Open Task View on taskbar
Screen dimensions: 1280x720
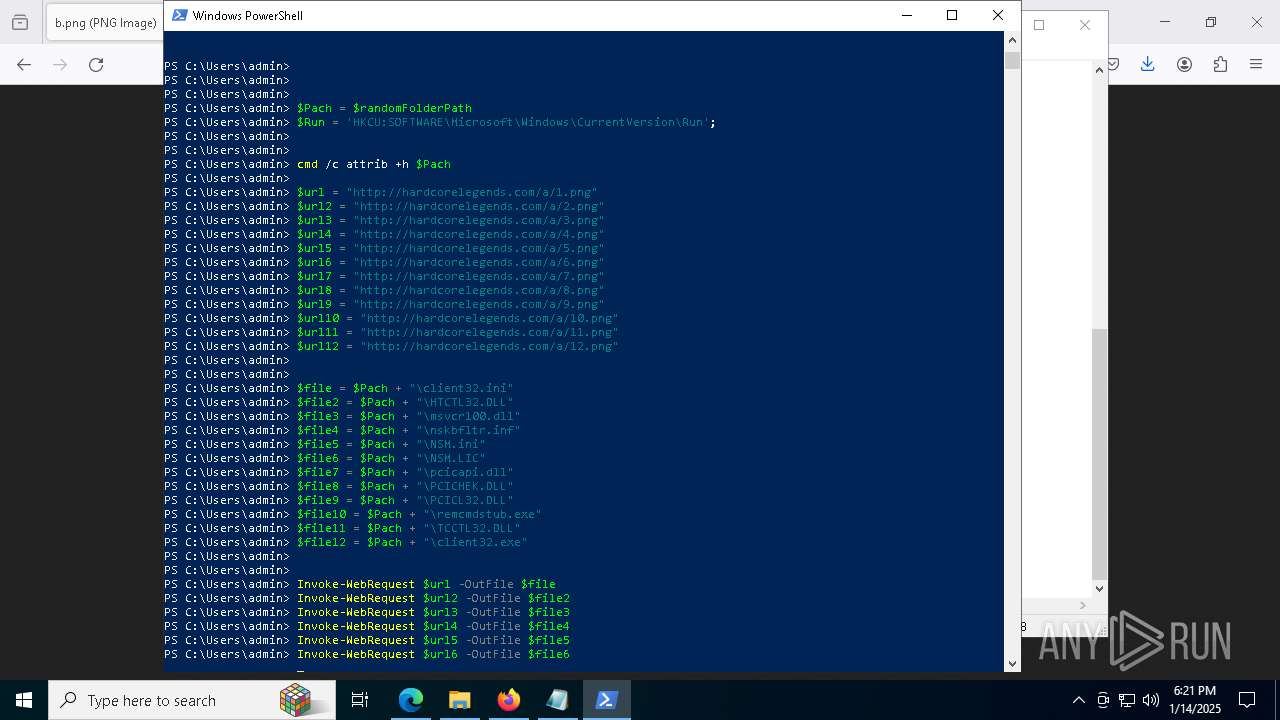360,700
